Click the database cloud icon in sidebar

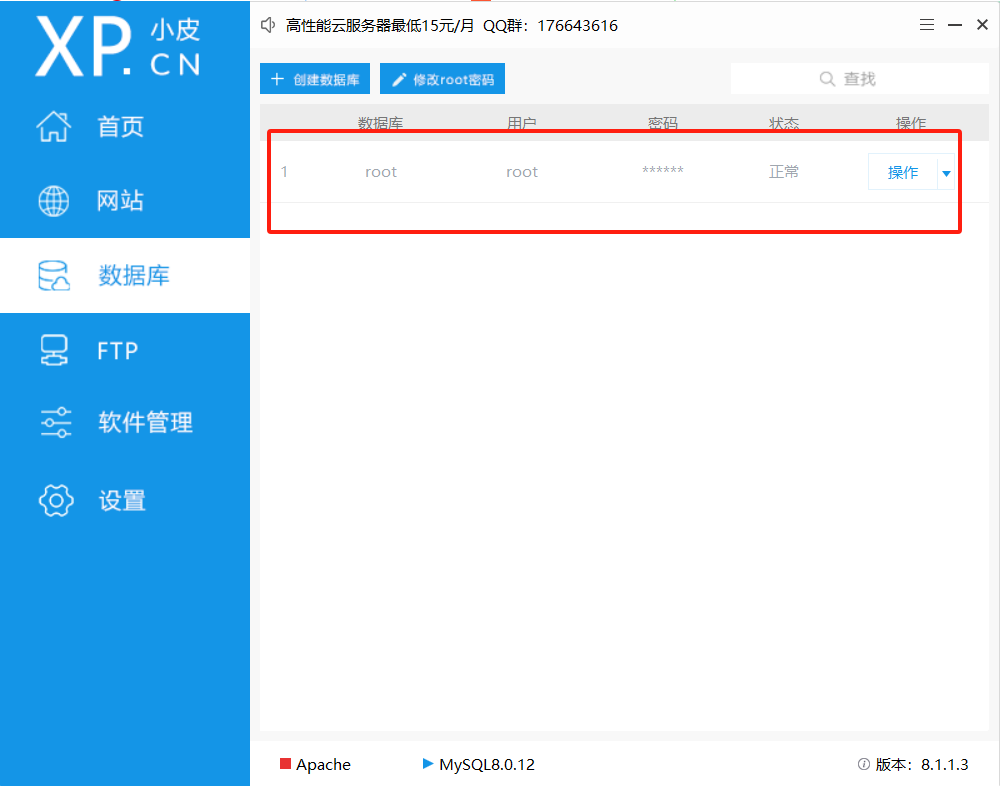click(x=54, y=276)
